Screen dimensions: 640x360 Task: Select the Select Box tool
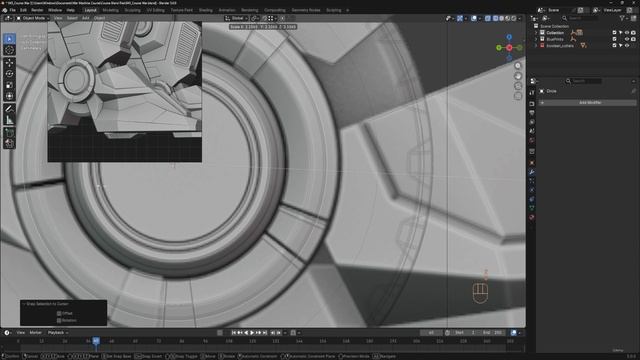(x=9, y=39)
